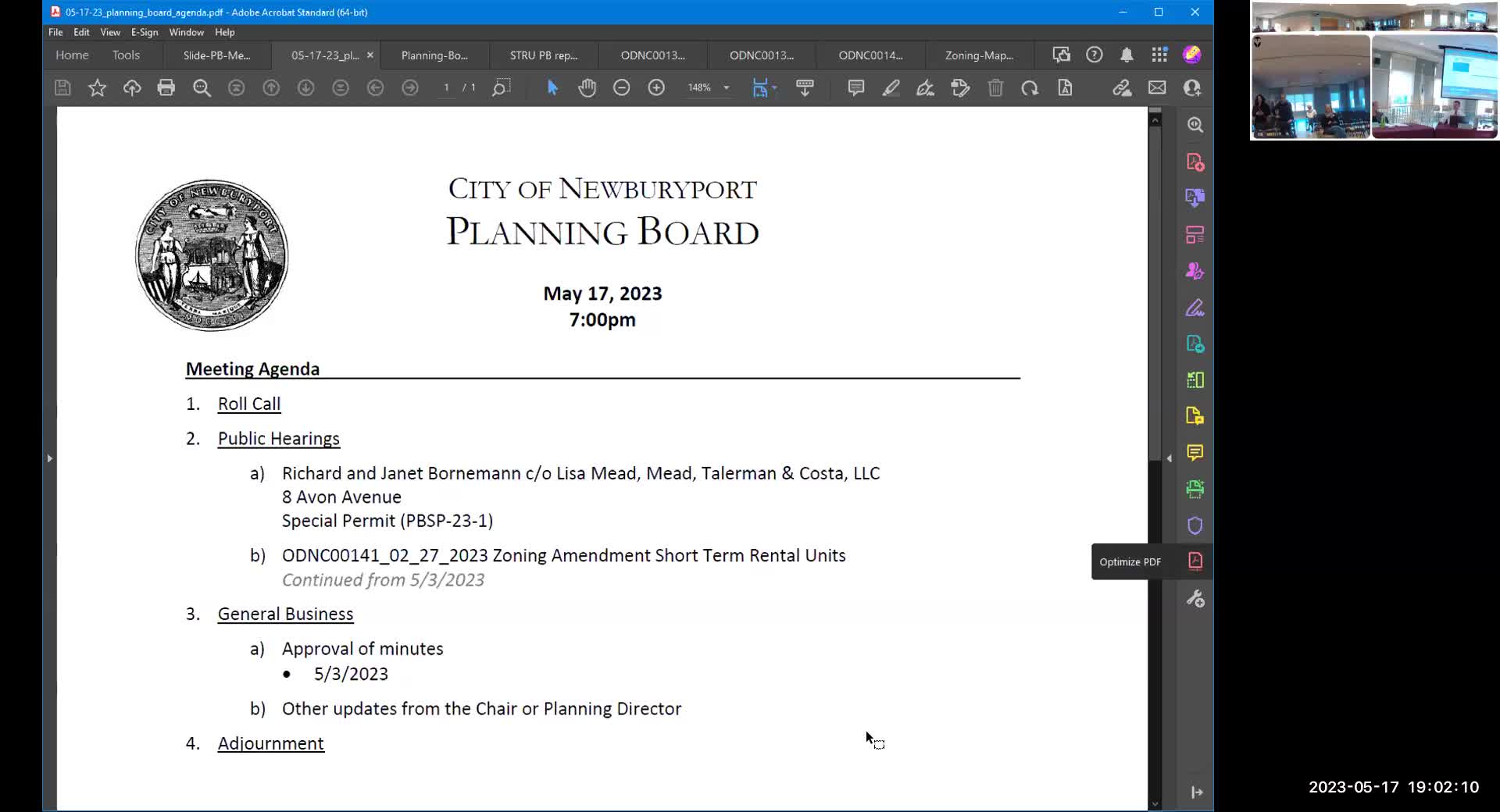Open the help question mark icon

tap(1094, 55)
